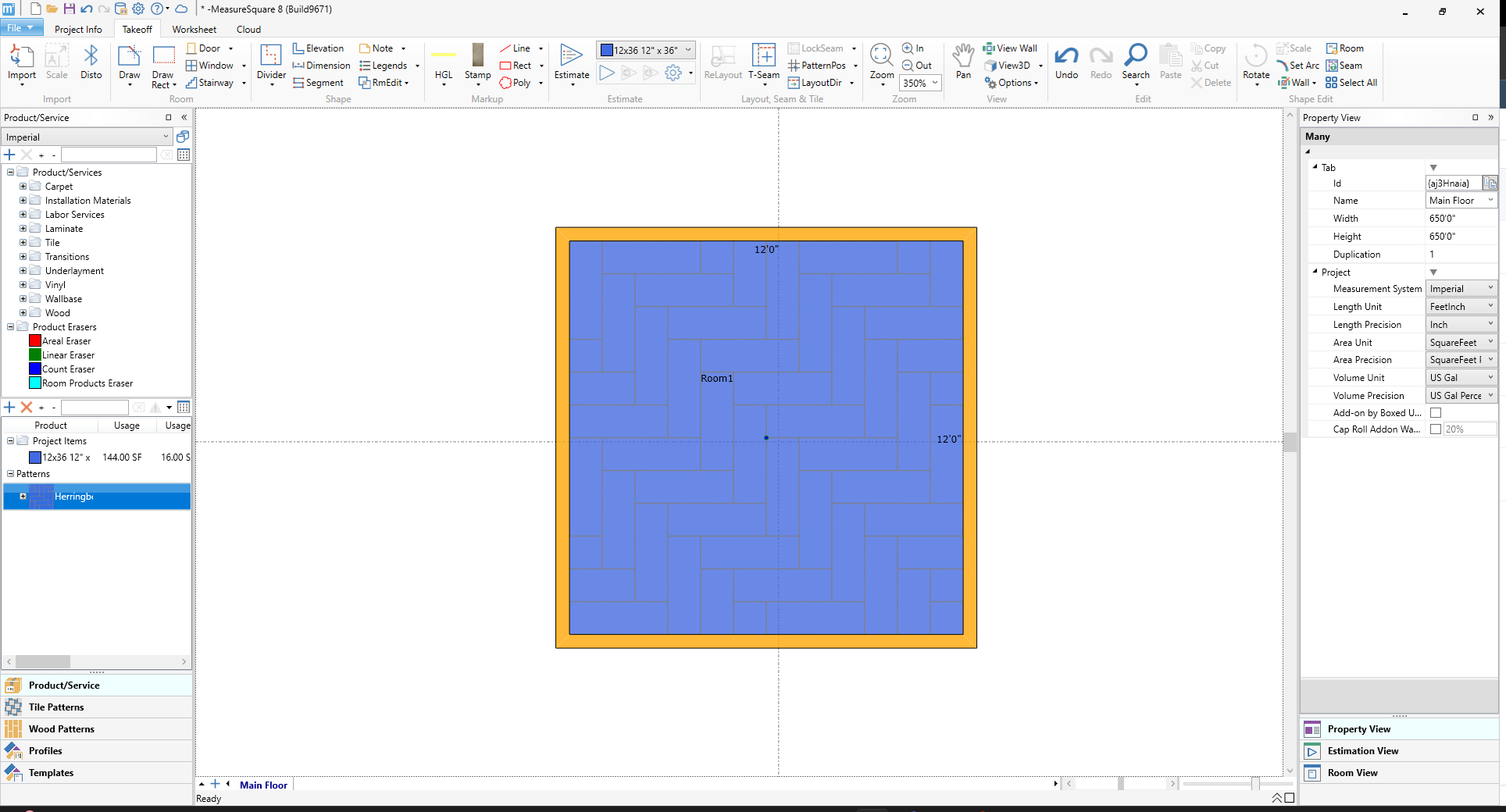
Task: Collapse the Product Erasers node
Action: pyautogui.click(x=10, y=327)
